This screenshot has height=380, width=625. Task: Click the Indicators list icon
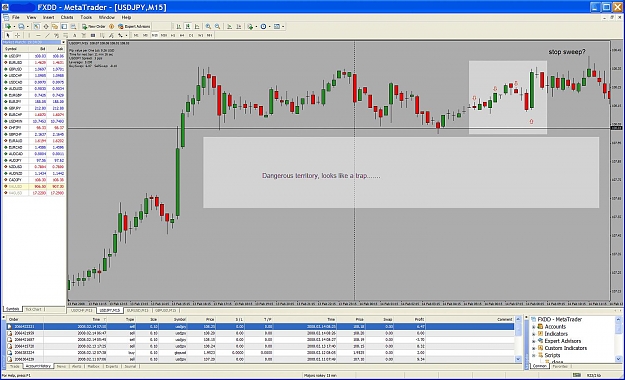pyautogui.click(x=250, y=26)
